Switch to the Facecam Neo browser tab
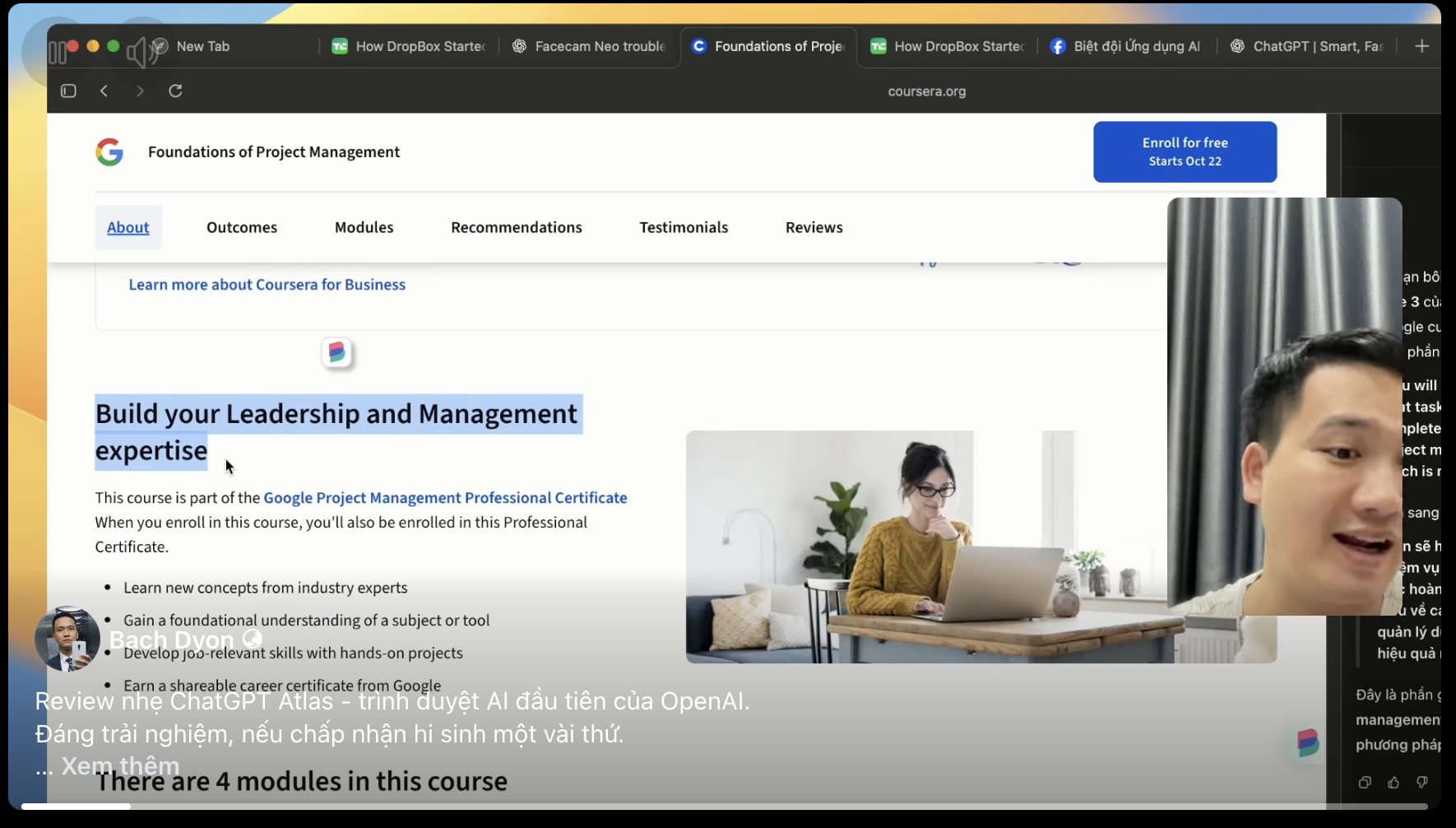 click(589, 47)
